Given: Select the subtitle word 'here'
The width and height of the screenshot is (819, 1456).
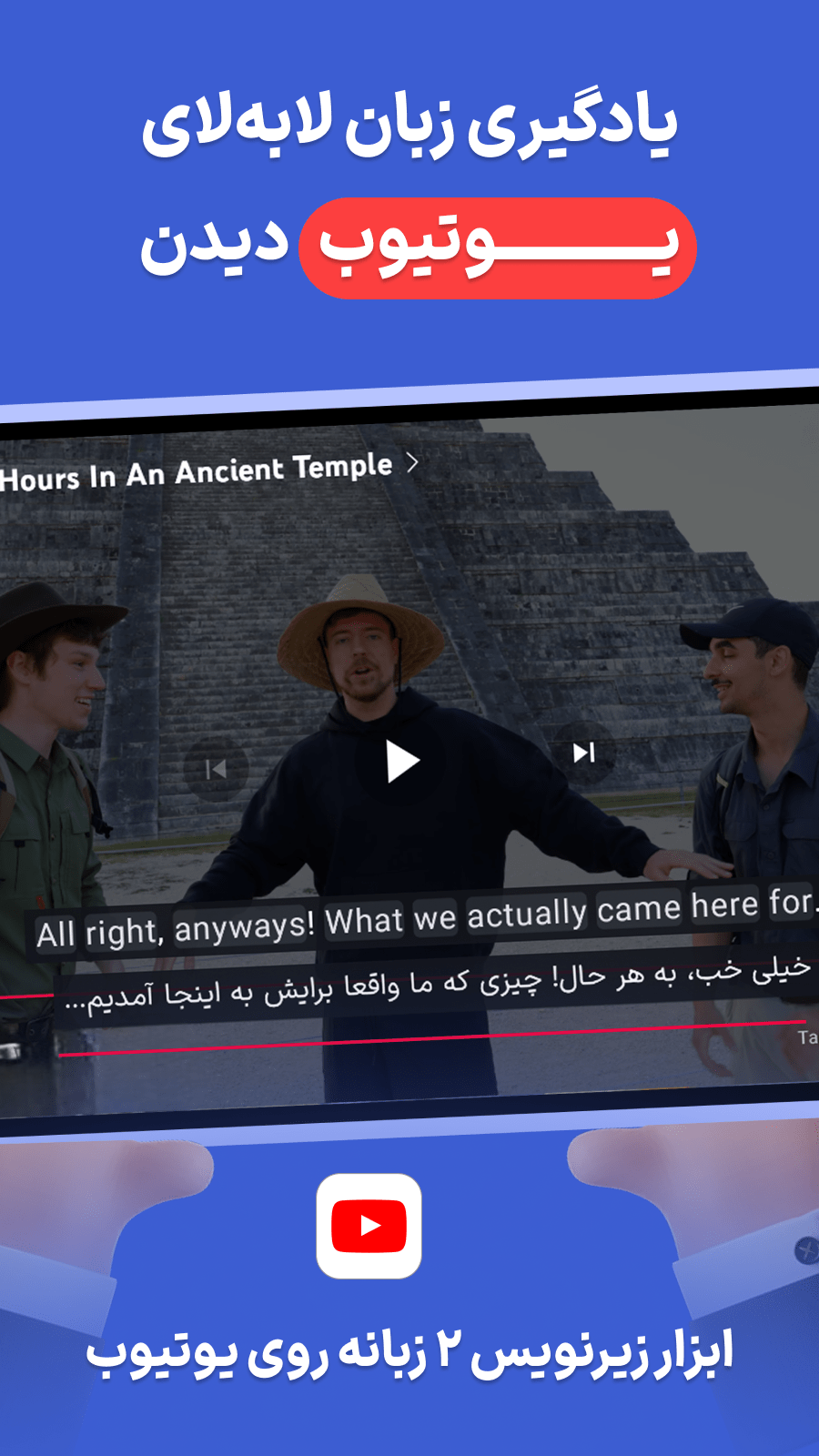Looking at the screenshot, I should coord(724,905).
